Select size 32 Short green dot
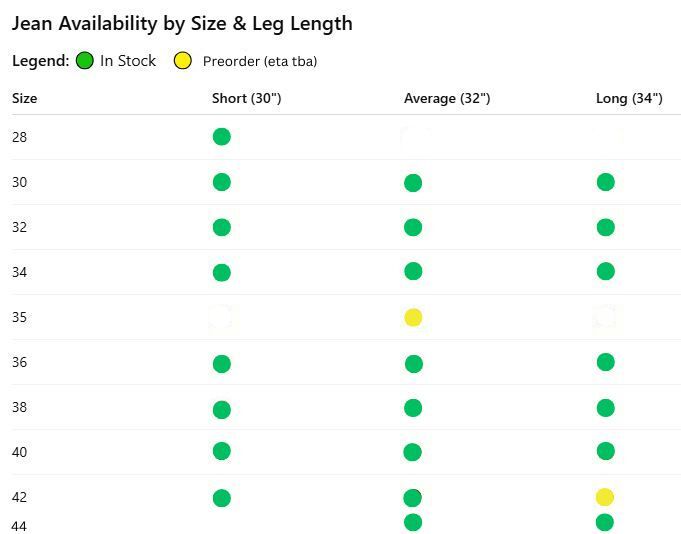The width and height of the screenshot is (681, 534). click(x=222, y=227)
